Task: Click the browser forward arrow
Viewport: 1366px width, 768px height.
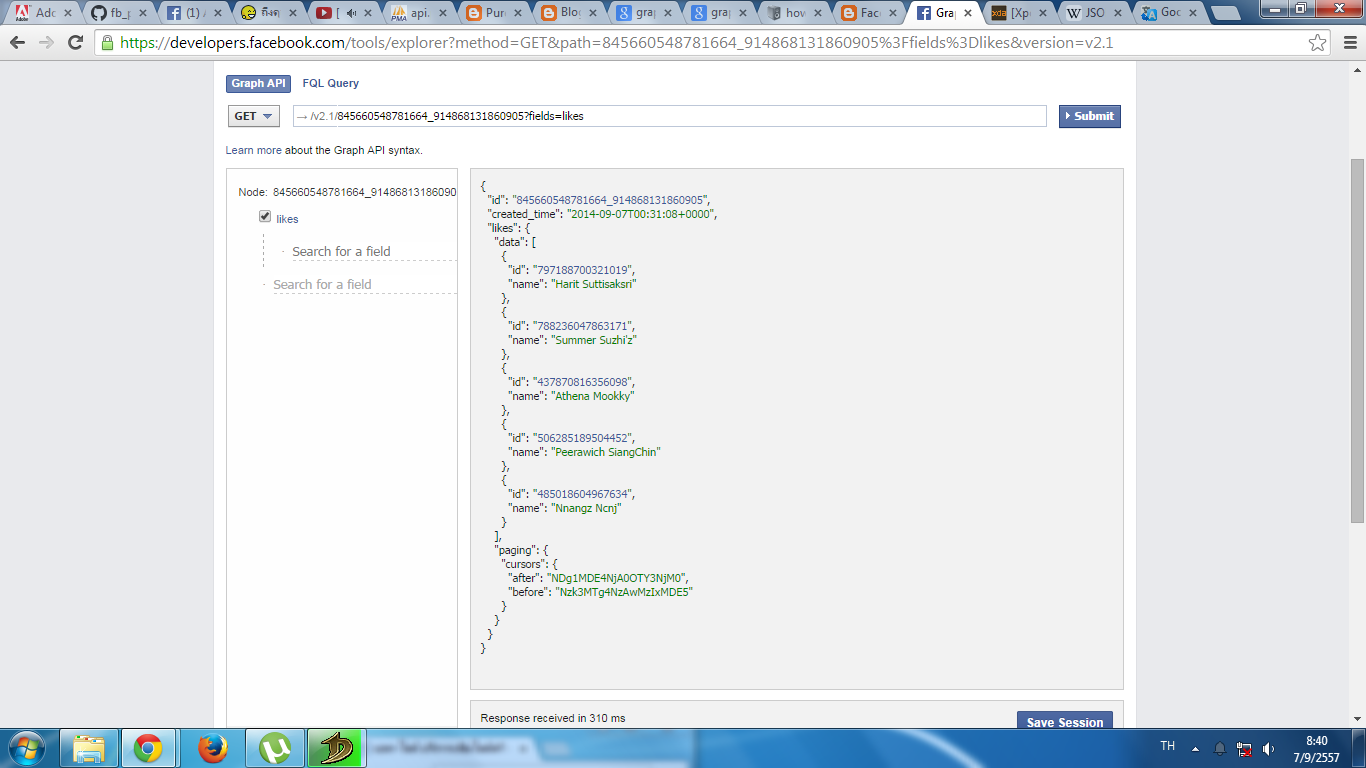Action: [x=46, y=43]
